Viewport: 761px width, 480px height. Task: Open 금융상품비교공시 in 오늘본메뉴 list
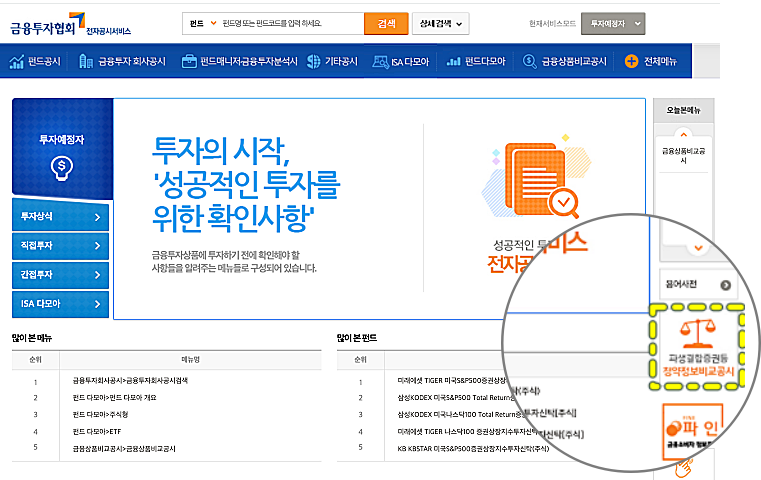(x=683, y=155)
